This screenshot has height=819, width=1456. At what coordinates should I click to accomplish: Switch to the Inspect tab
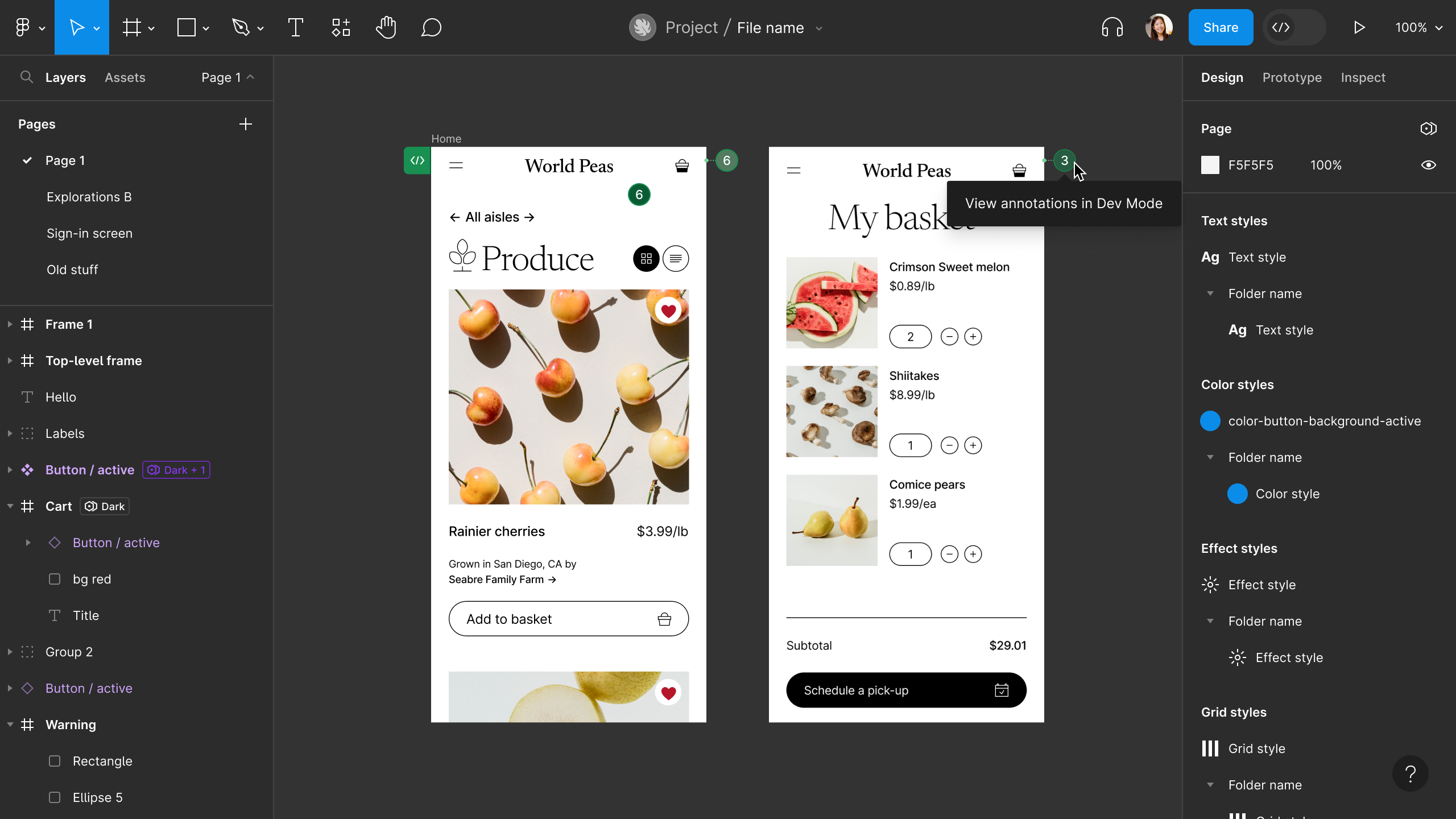(1363, 77)
